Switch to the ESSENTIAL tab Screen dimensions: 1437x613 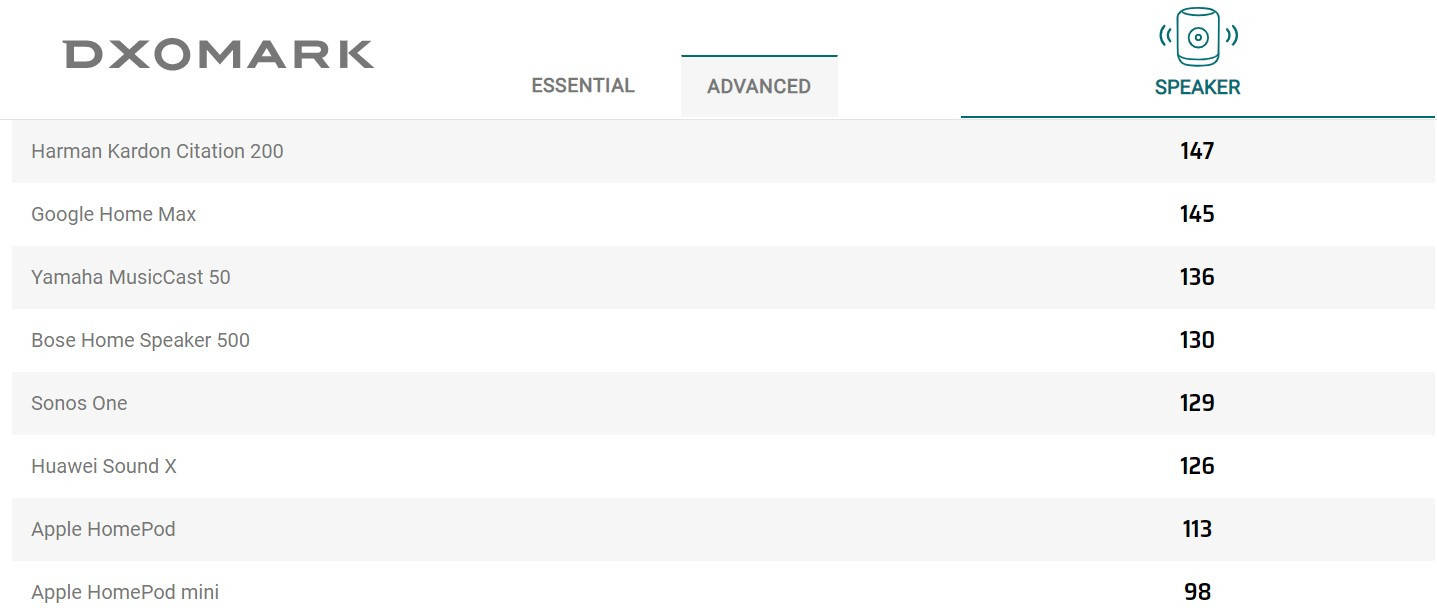tap(583, 86)
